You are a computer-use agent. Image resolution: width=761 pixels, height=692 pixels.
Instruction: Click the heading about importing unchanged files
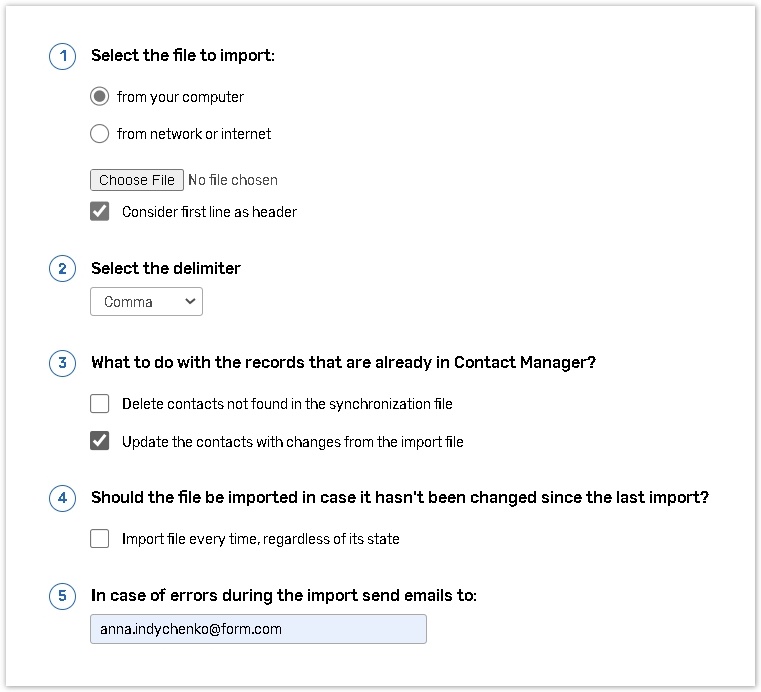[x=399, y=498]
